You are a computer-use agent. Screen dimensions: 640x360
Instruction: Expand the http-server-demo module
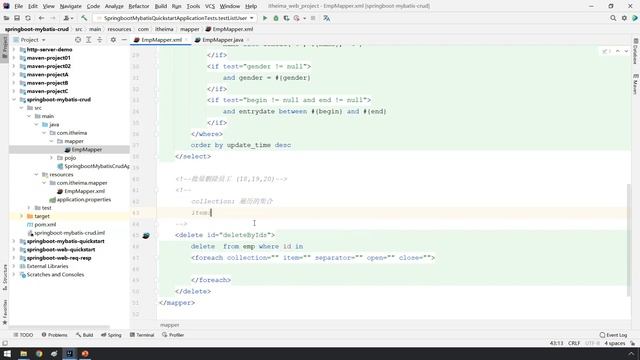(x=14, y=49)
